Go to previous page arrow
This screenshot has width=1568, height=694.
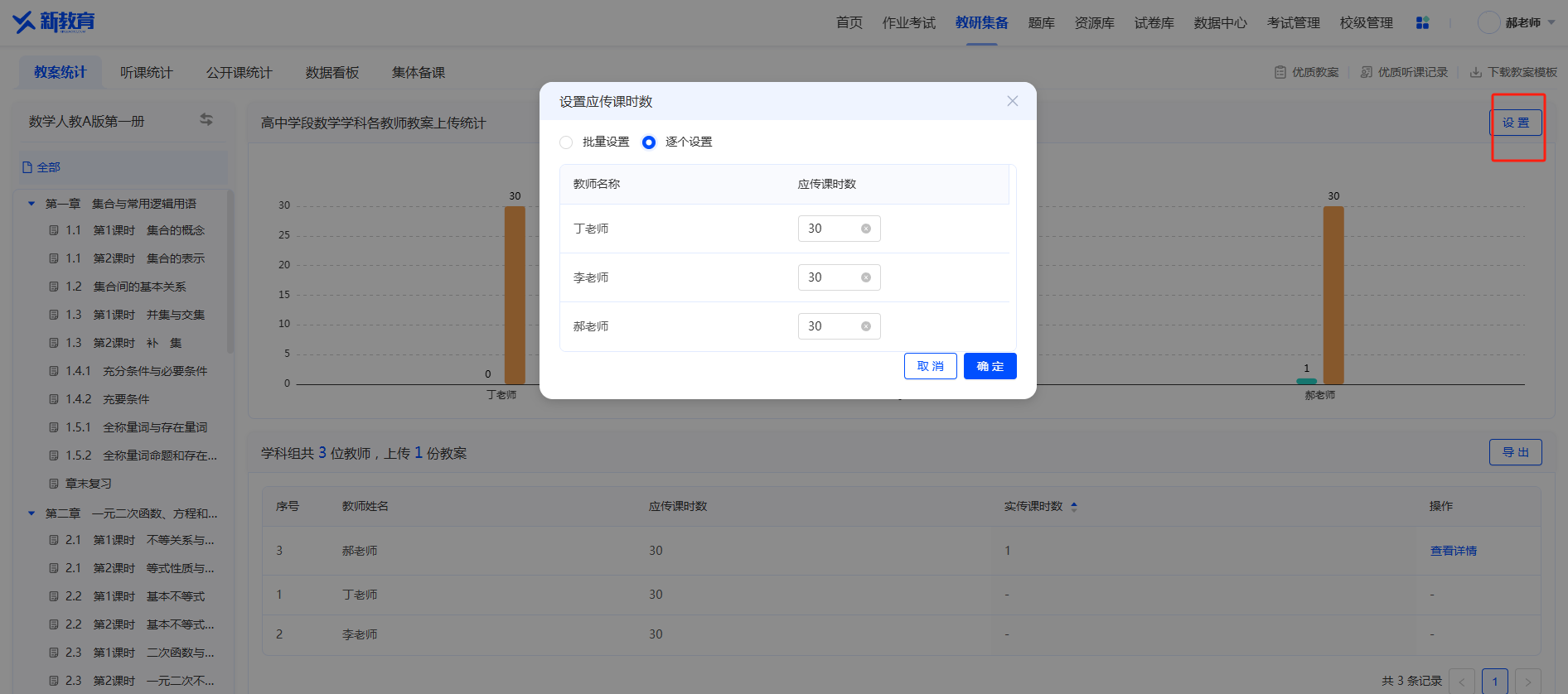1462,682
